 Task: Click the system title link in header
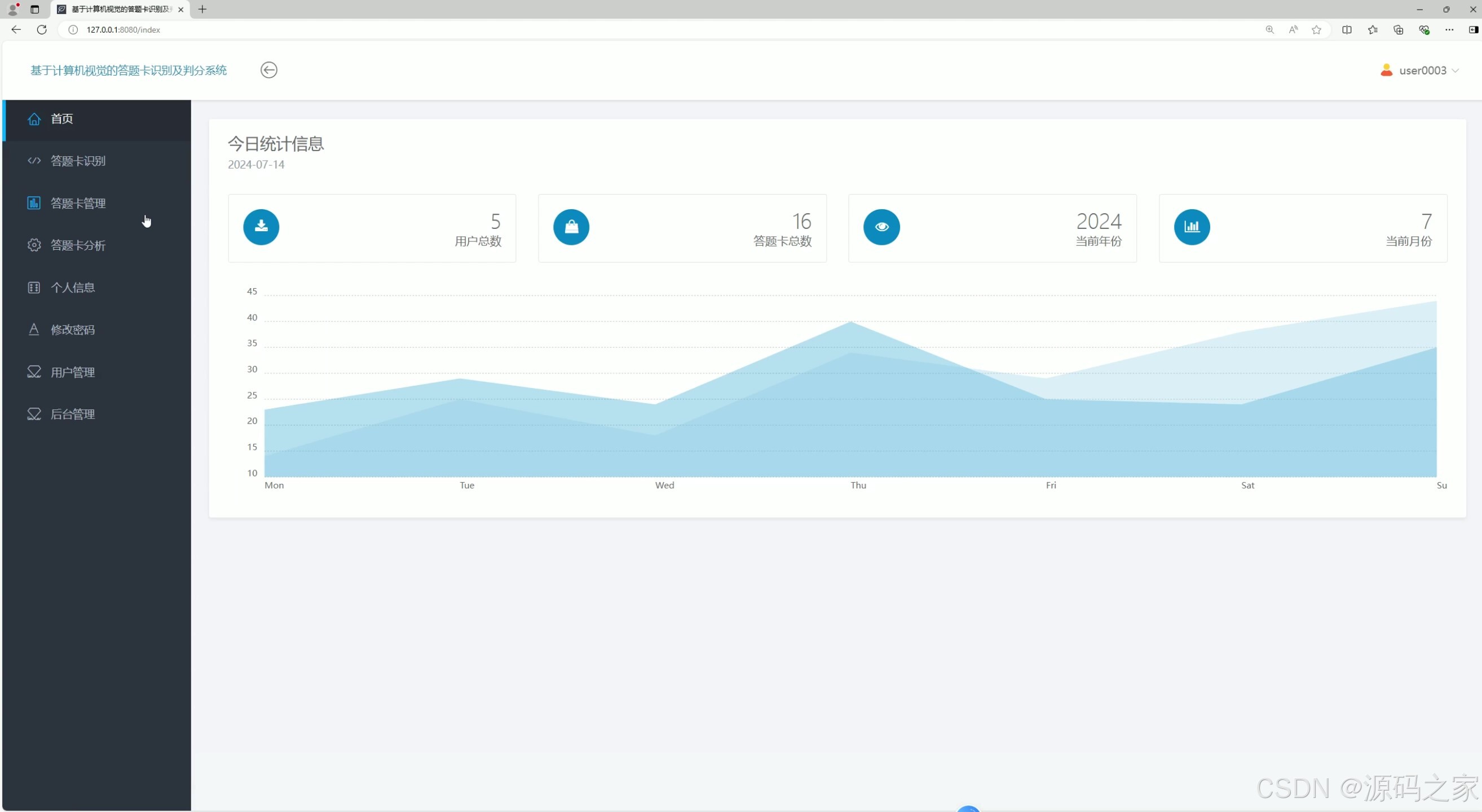(129, 70)
